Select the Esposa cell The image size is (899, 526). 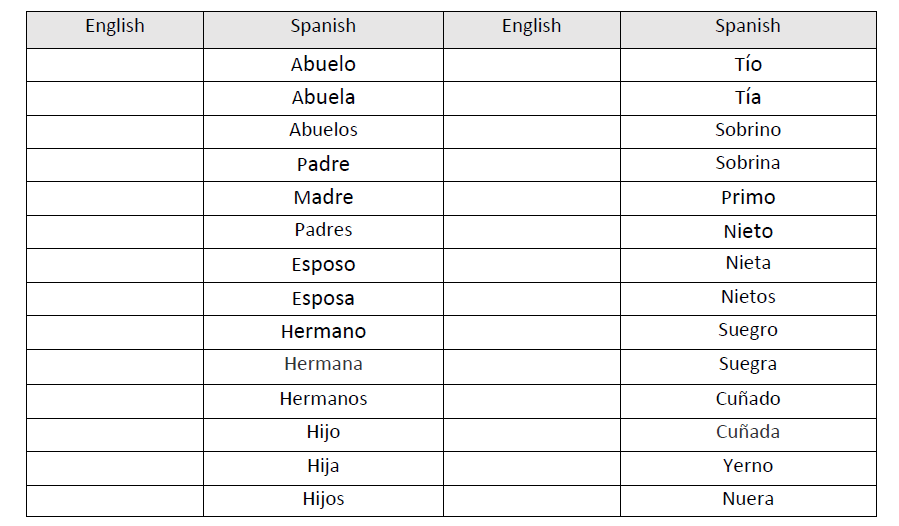[323, 298]
